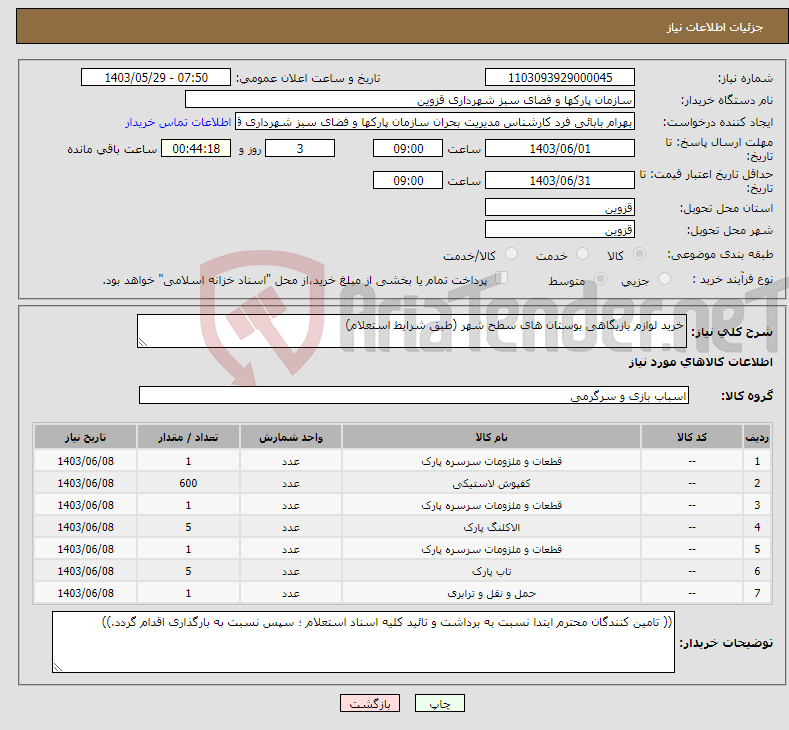Screen dimensions: 789x730
Task: Click the الاکلنگ پارک item name
Action: coord(491,527)
